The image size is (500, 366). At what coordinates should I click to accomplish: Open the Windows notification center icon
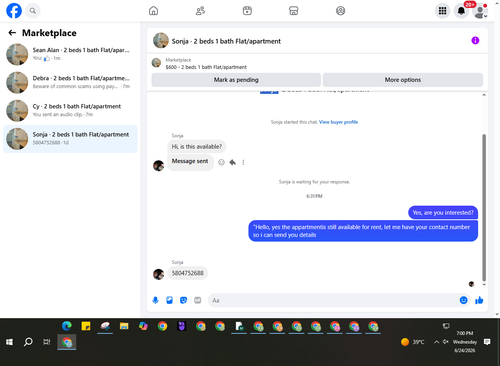pyautogui.click(x=487, y=342)
